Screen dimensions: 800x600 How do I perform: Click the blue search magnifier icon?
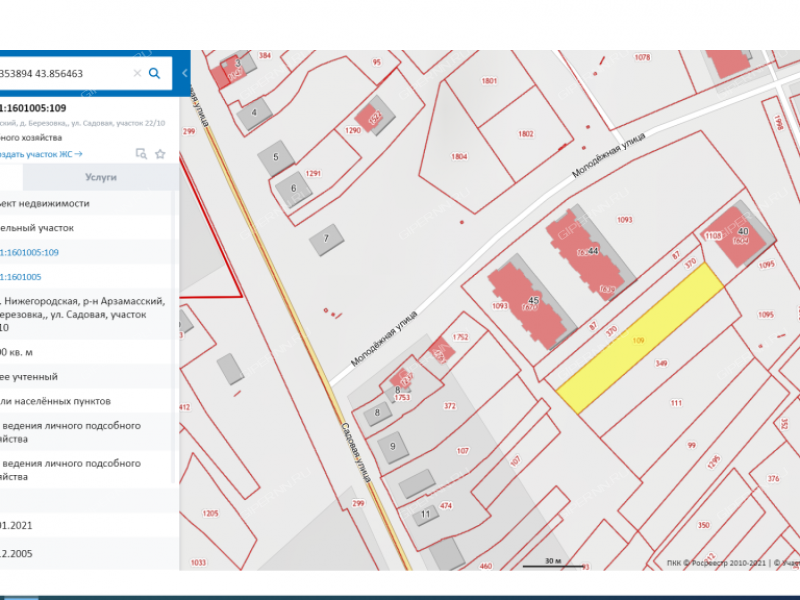154,73
